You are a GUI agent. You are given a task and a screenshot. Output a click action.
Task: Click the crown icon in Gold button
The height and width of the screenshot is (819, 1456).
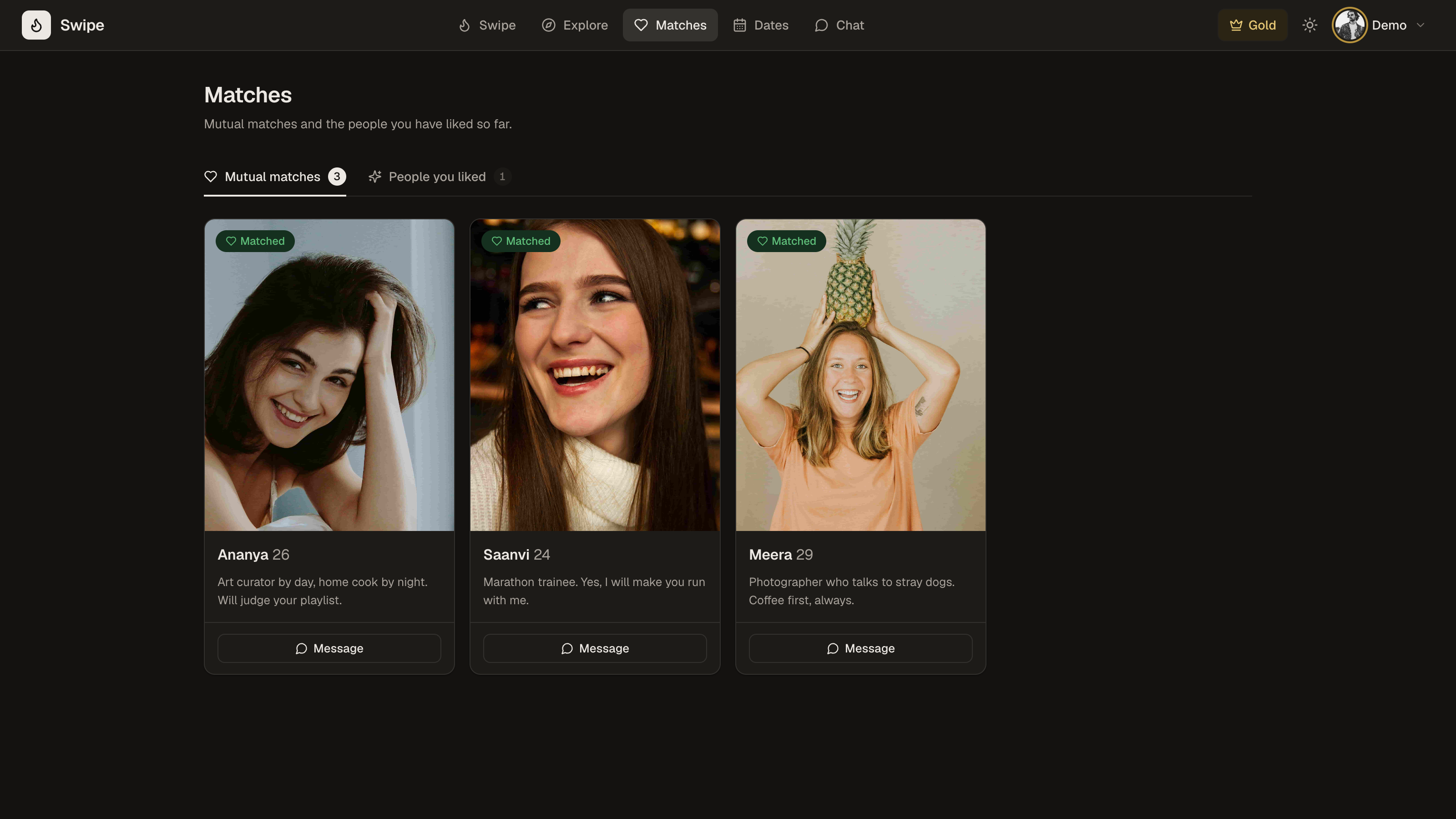coord(1236,25)
